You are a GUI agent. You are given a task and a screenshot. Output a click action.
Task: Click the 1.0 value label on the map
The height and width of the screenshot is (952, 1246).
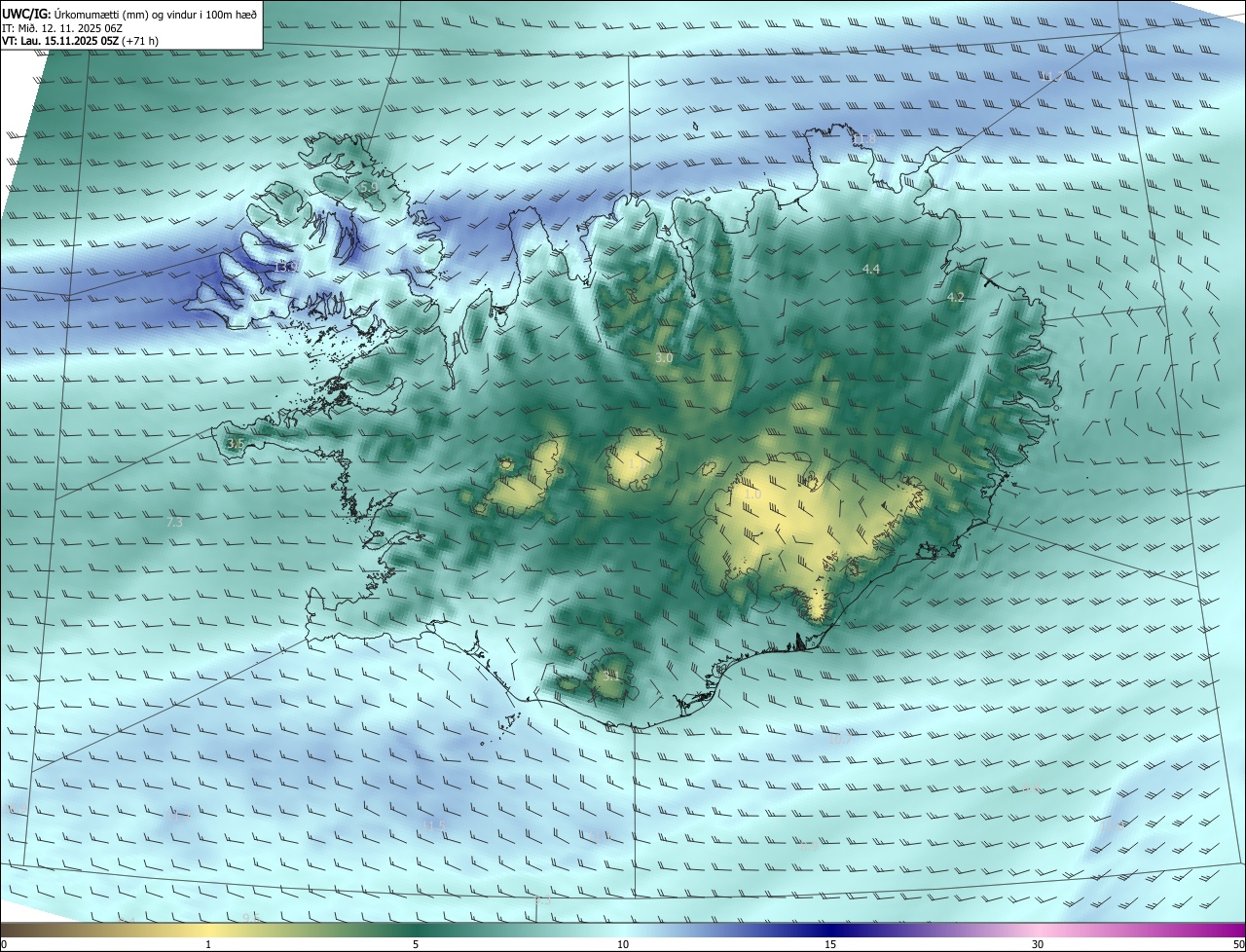pyautogui.click(x=752, y=494)
